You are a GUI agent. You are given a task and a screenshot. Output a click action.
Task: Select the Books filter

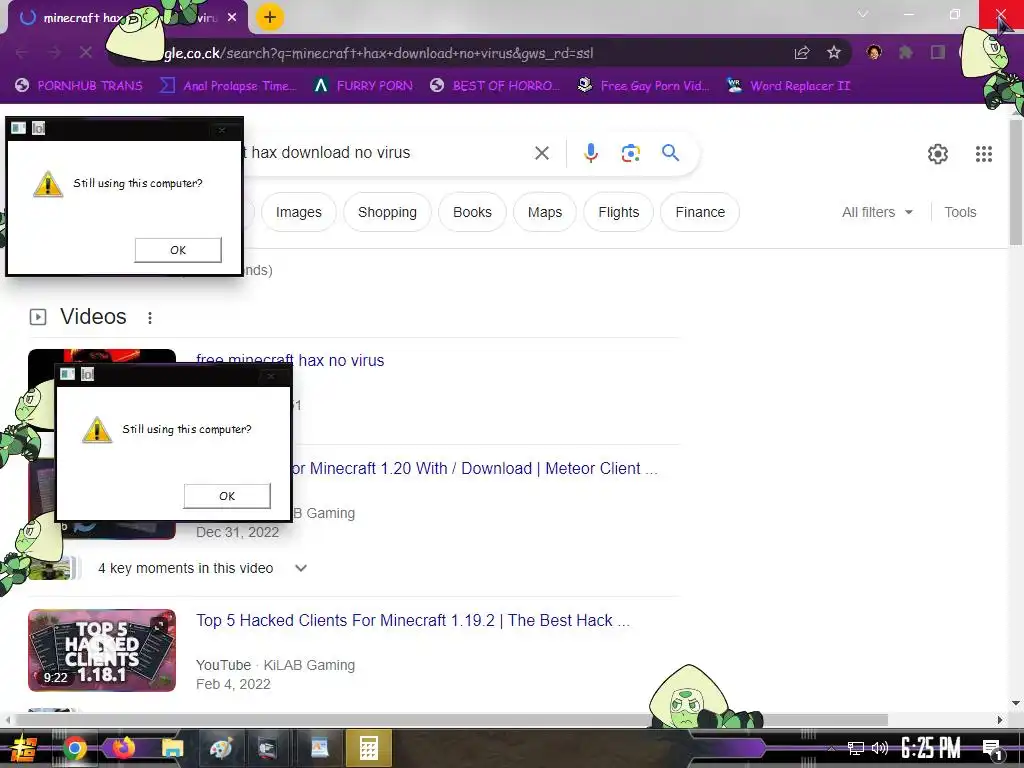[x=472, y=212]
